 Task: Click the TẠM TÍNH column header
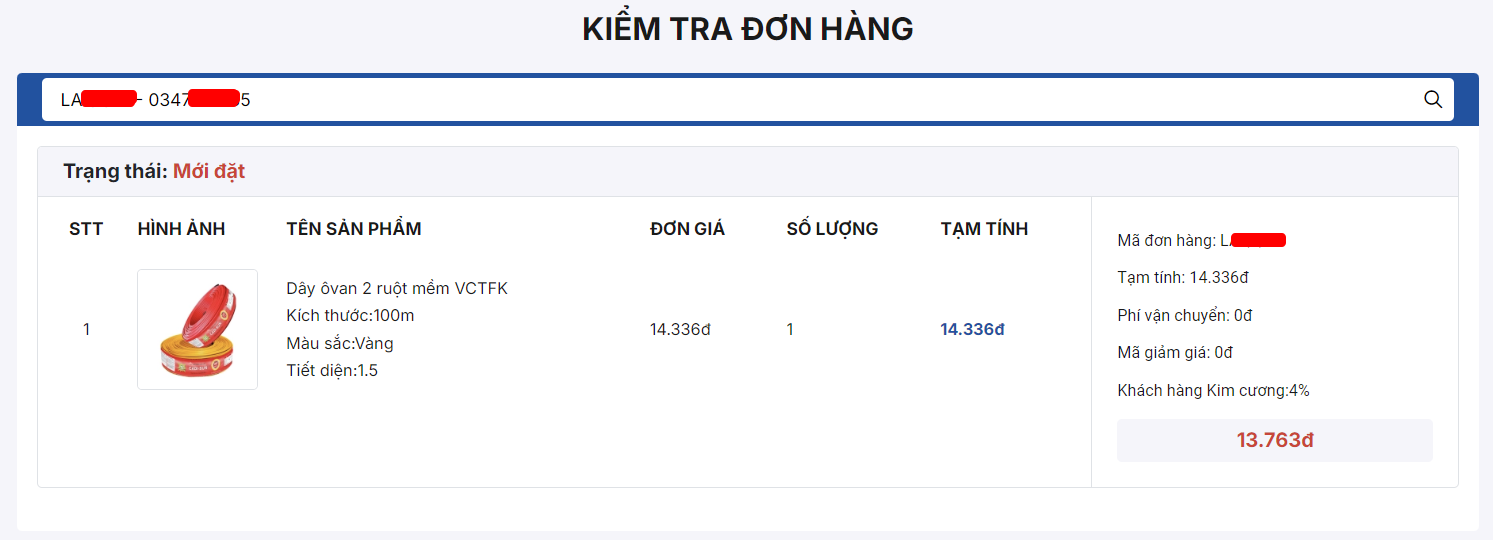(x=984, y=229)
